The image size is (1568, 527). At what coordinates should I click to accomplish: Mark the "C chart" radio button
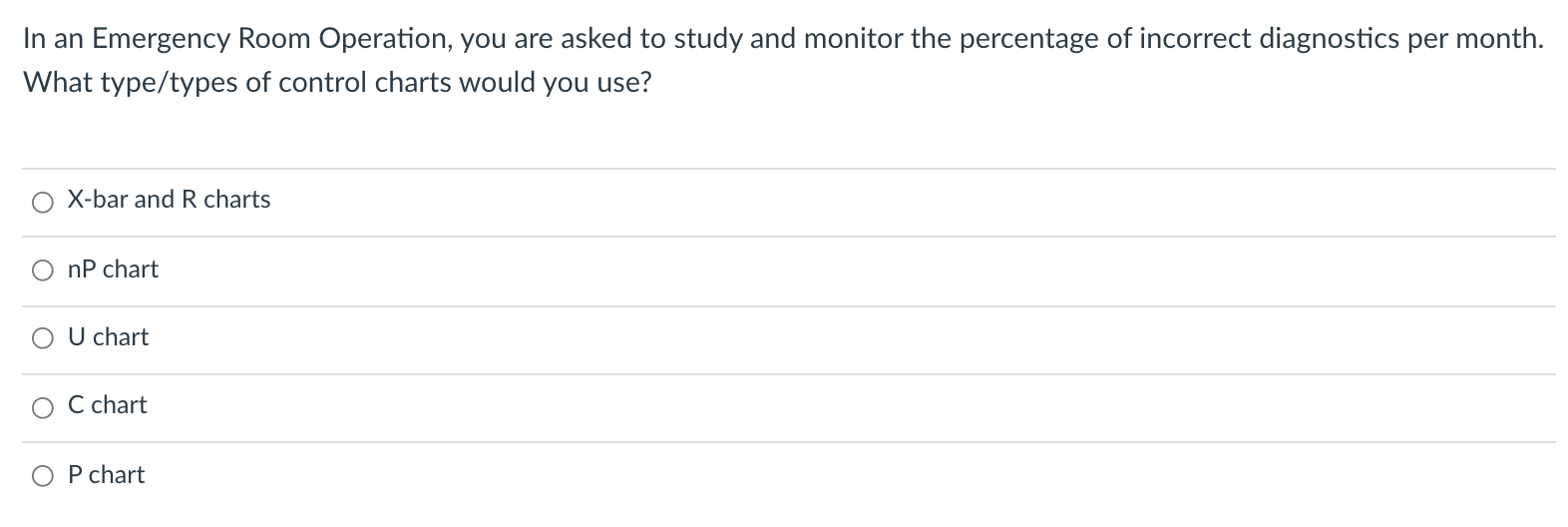42,406
